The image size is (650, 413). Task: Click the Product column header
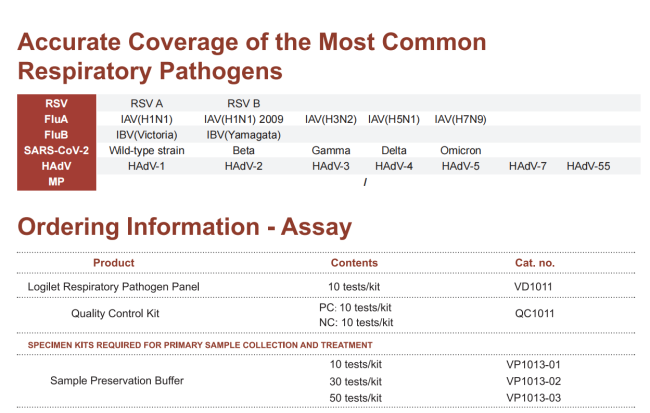click(x=113, y=263)
